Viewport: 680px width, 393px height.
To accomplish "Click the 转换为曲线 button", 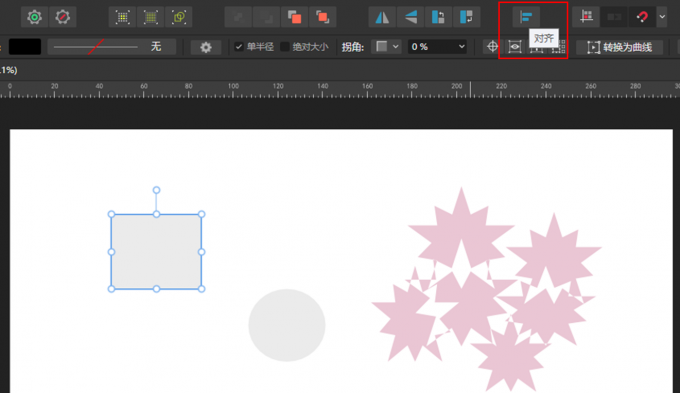I will tap(619, 47).
